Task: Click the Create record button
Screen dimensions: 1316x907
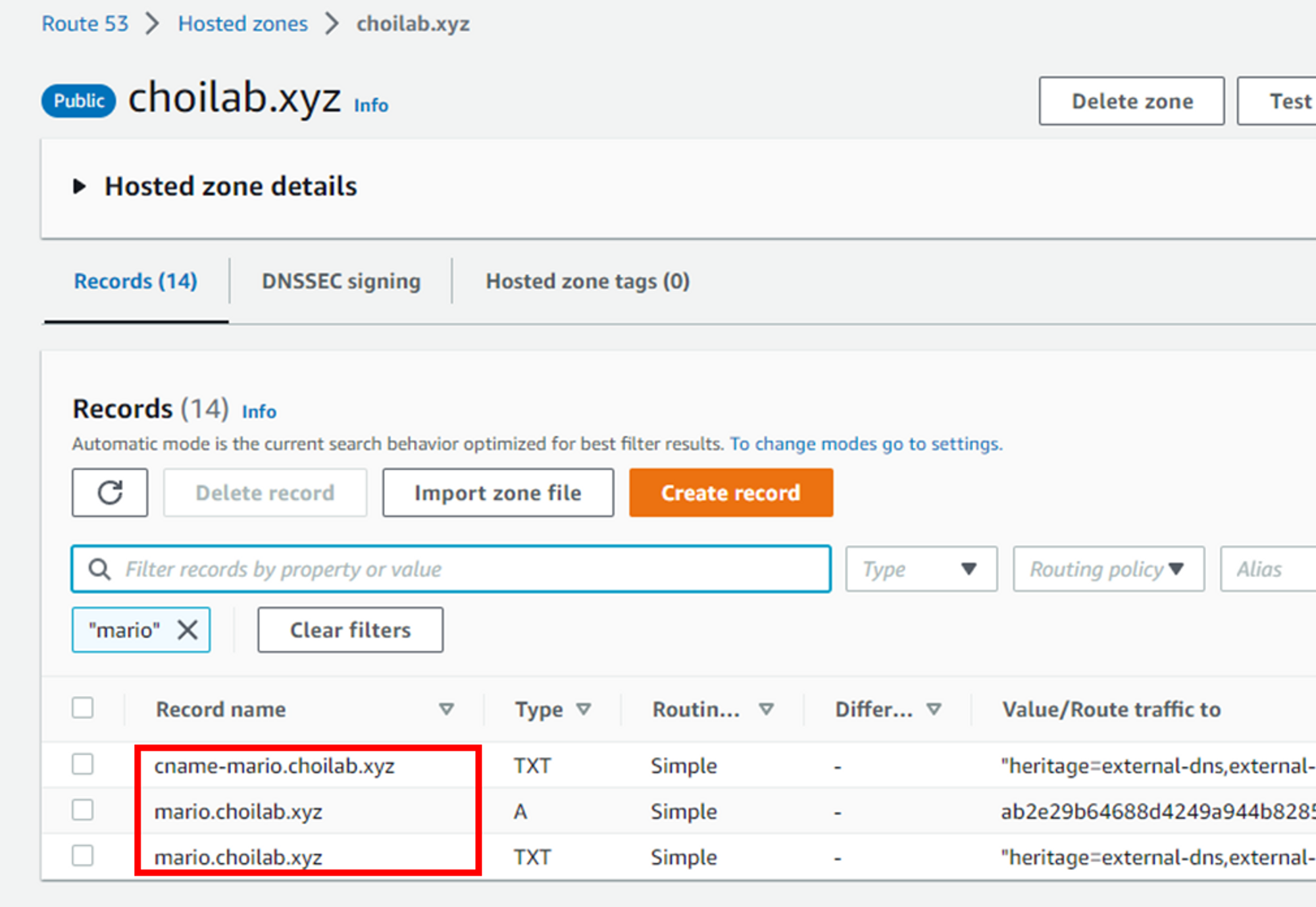Action: coord(730,493)
